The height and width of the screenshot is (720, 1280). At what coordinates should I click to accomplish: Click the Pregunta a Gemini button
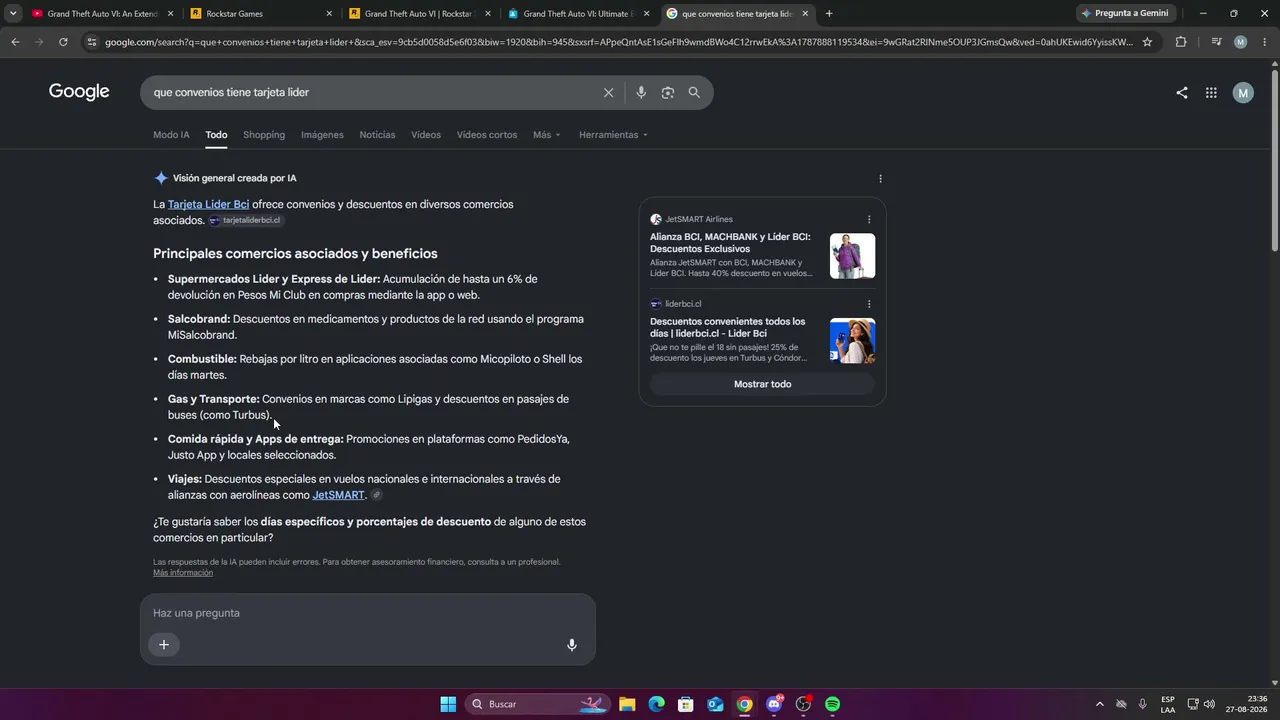click(1125, 14)
